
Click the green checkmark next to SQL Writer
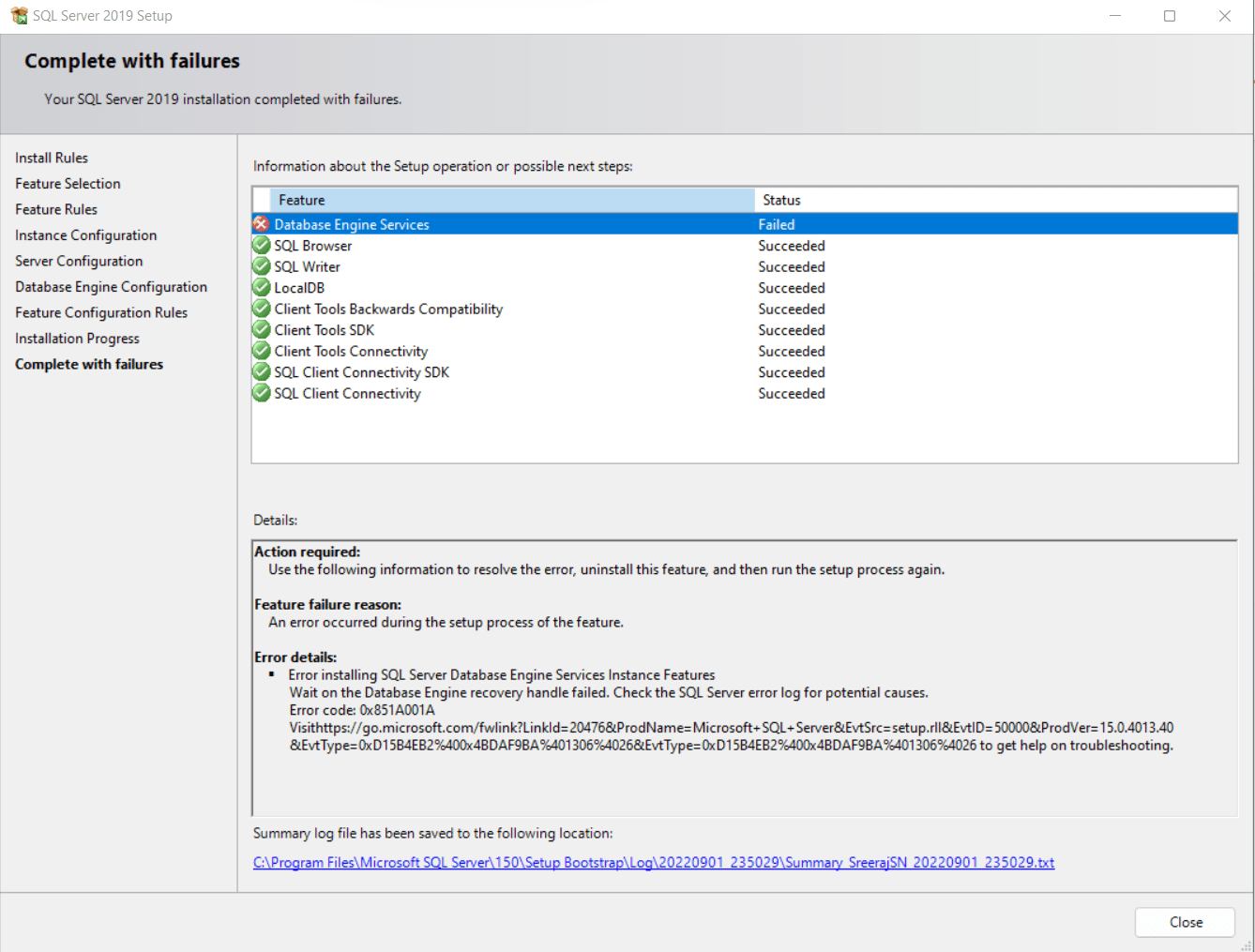tap(261, 265)
